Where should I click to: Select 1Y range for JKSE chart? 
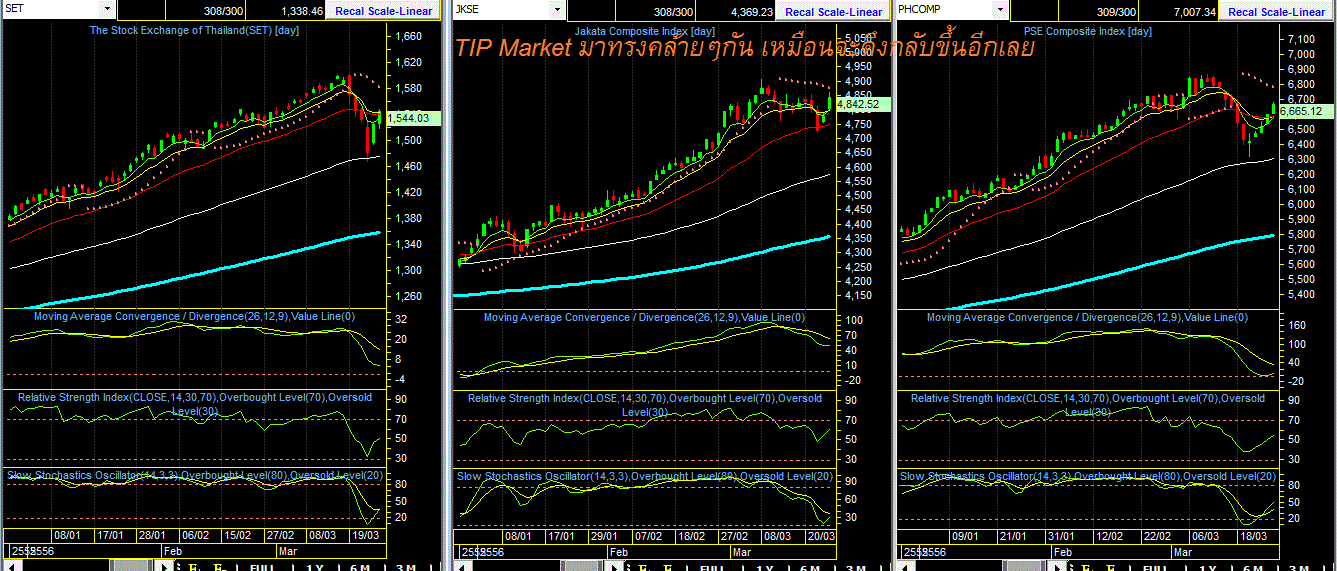[x=765, y=566]
